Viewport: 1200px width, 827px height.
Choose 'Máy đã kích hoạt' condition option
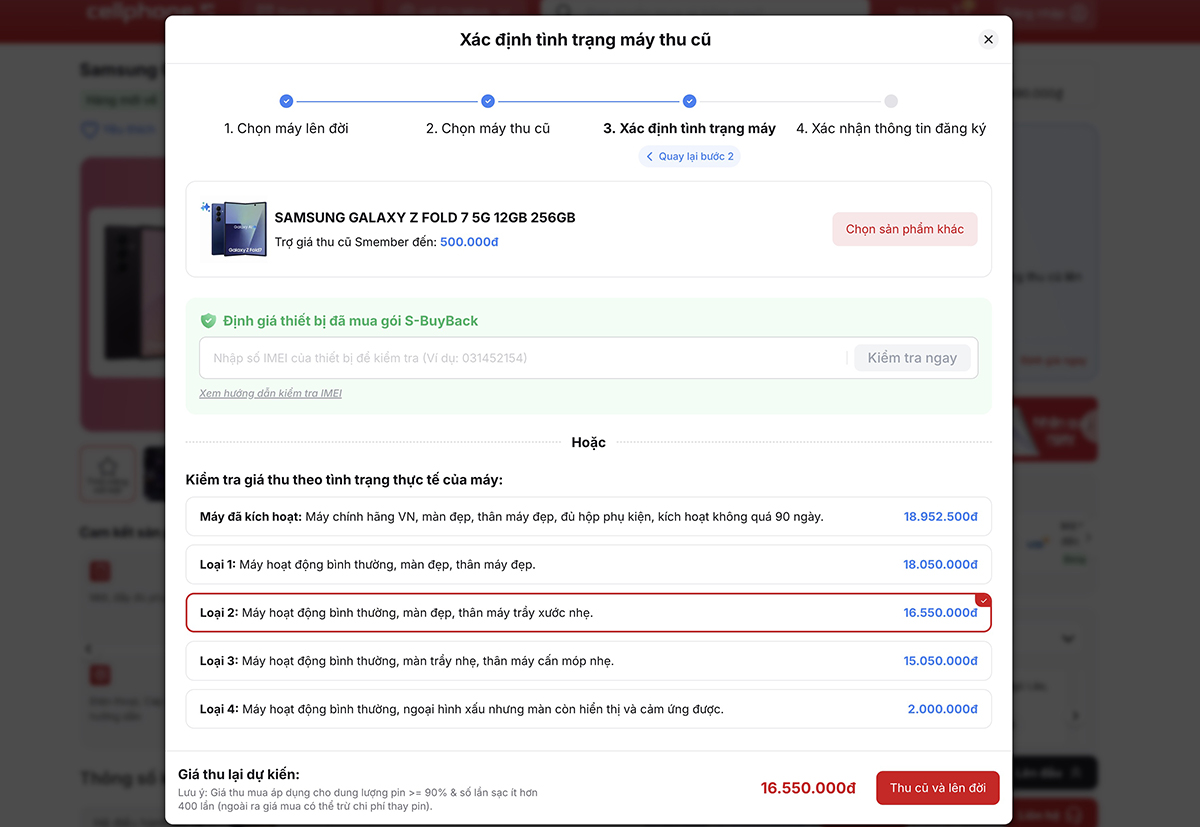[588, 517]
